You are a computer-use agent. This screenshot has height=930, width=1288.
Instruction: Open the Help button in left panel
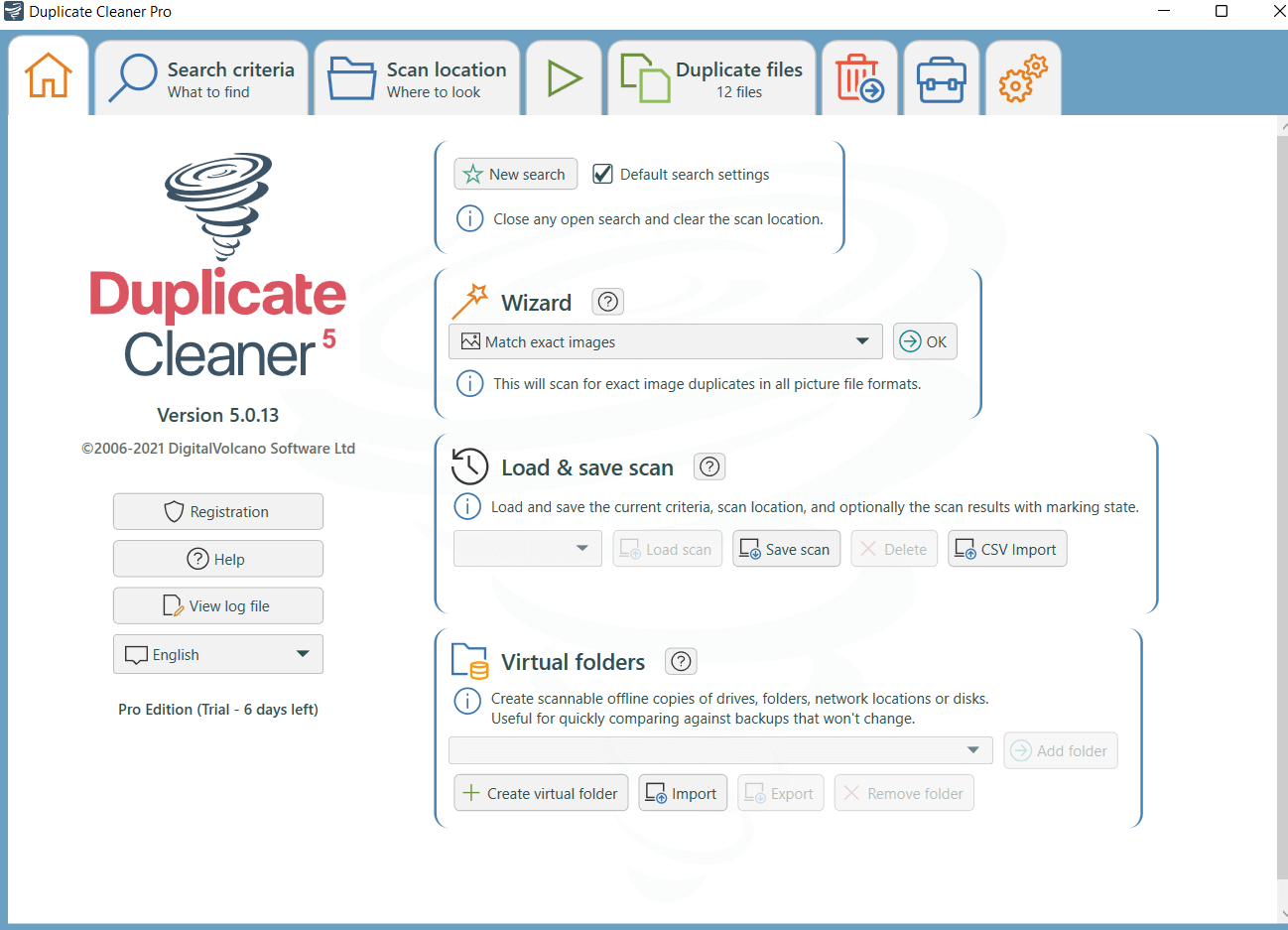218,559
